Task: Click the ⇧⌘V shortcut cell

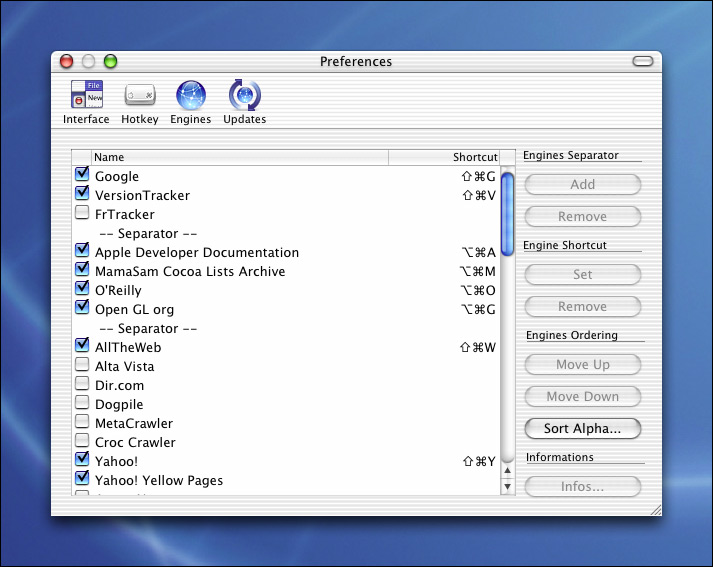Action: pos(479,196)
